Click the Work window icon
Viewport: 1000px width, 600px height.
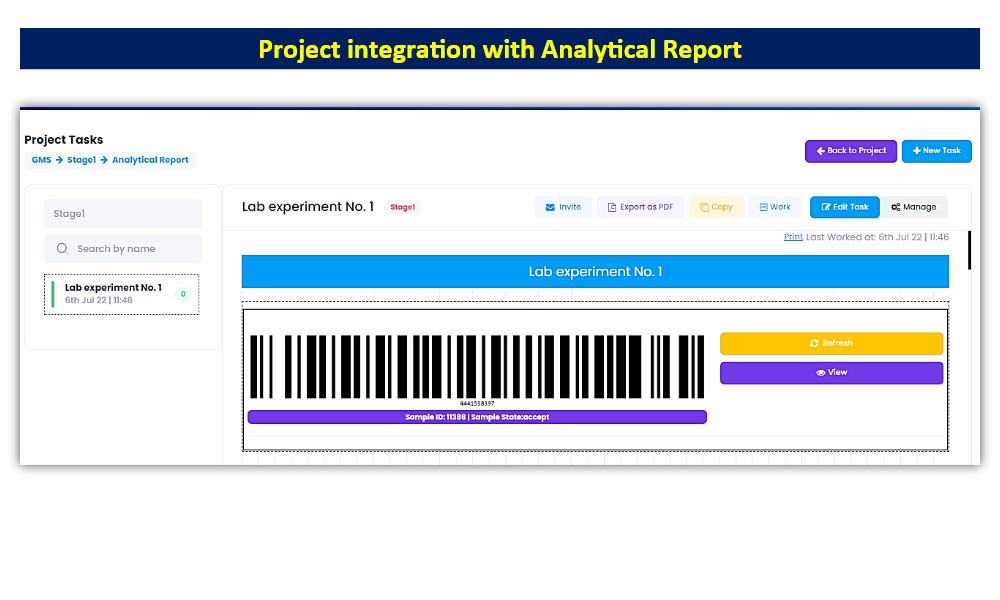(x=763, y=207)
